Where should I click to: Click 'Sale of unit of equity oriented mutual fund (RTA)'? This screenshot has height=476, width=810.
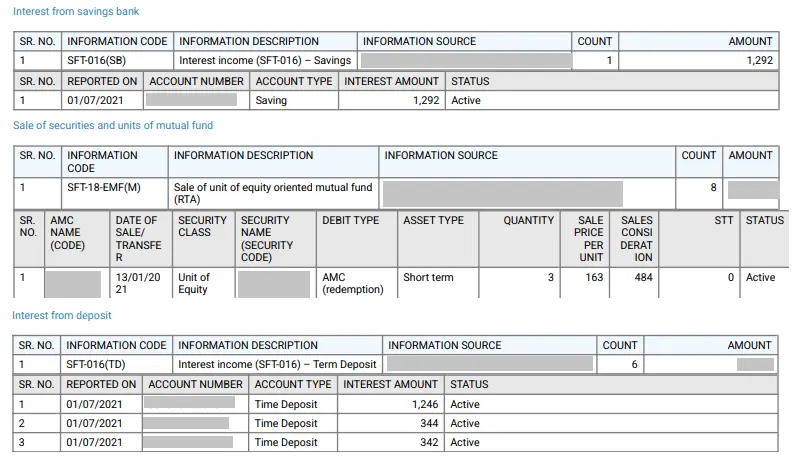click(273, 193)
